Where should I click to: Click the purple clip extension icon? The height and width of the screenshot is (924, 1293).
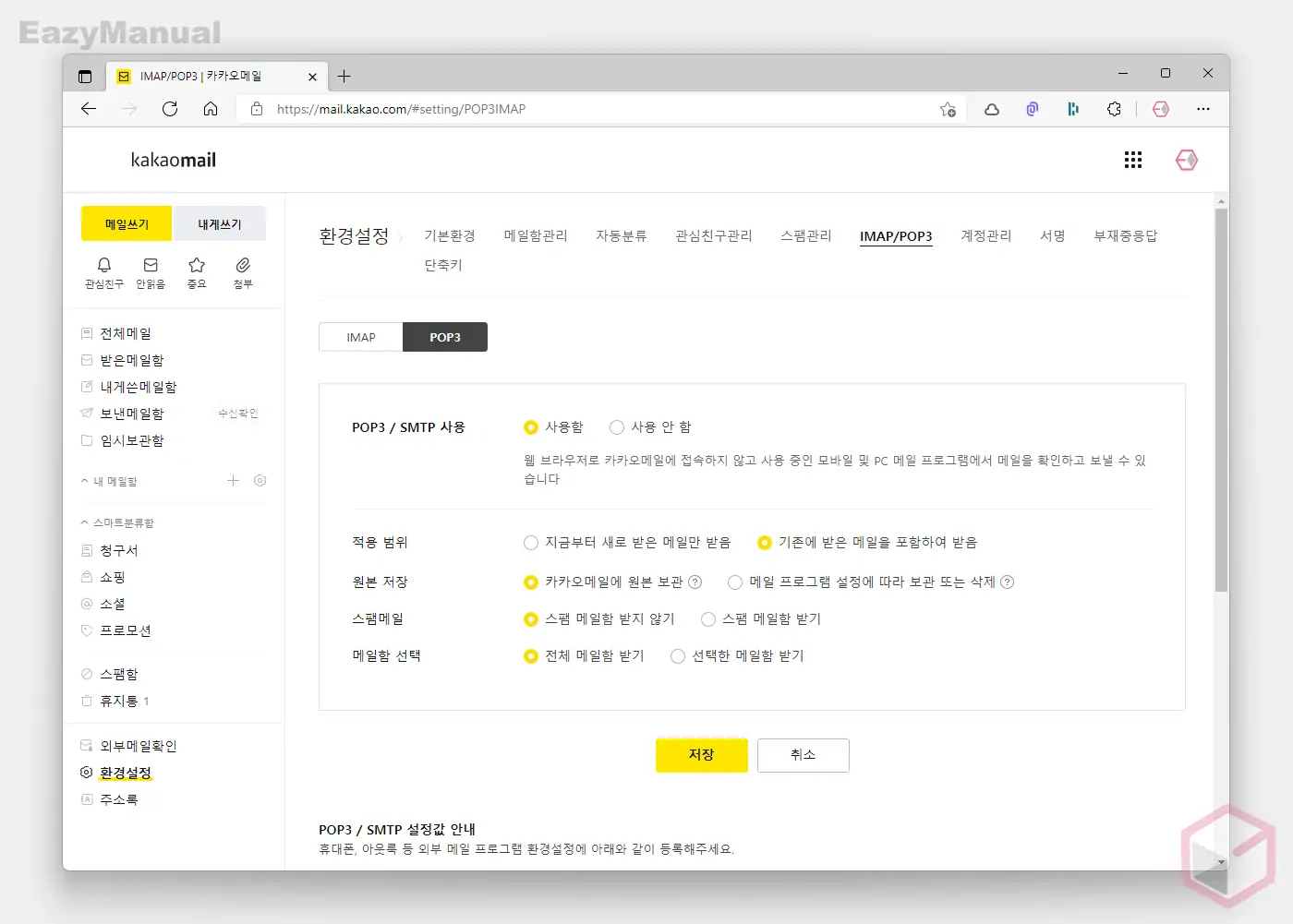(x=1033, y=109)
